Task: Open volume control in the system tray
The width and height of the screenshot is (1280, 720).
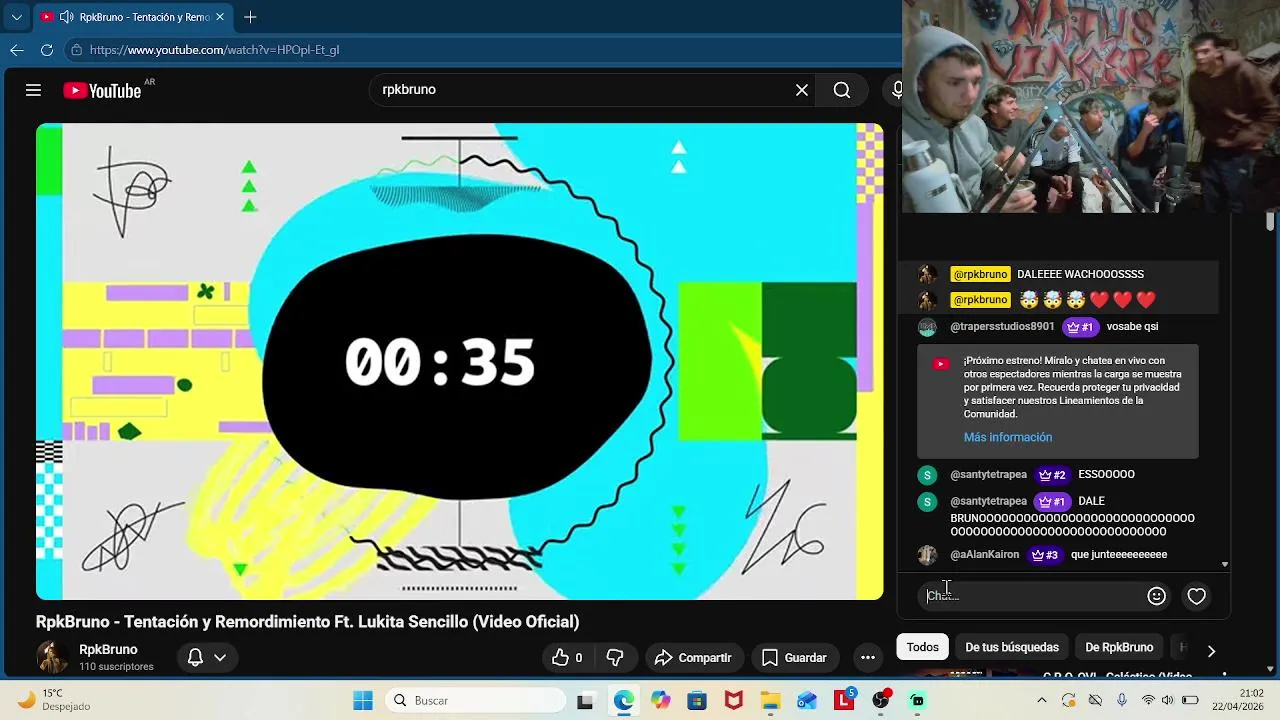Action: (x=1167, y=700)
